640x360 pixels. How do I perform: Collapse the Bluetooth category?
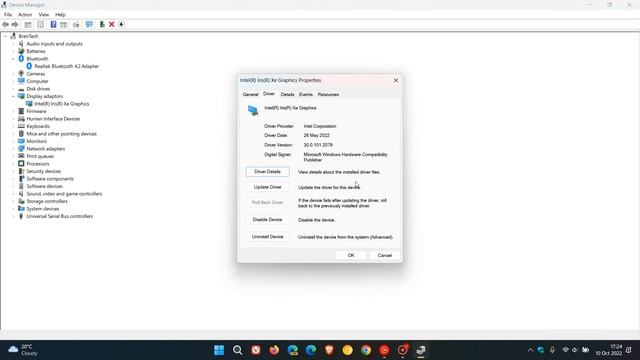click(x=13, y=59)
